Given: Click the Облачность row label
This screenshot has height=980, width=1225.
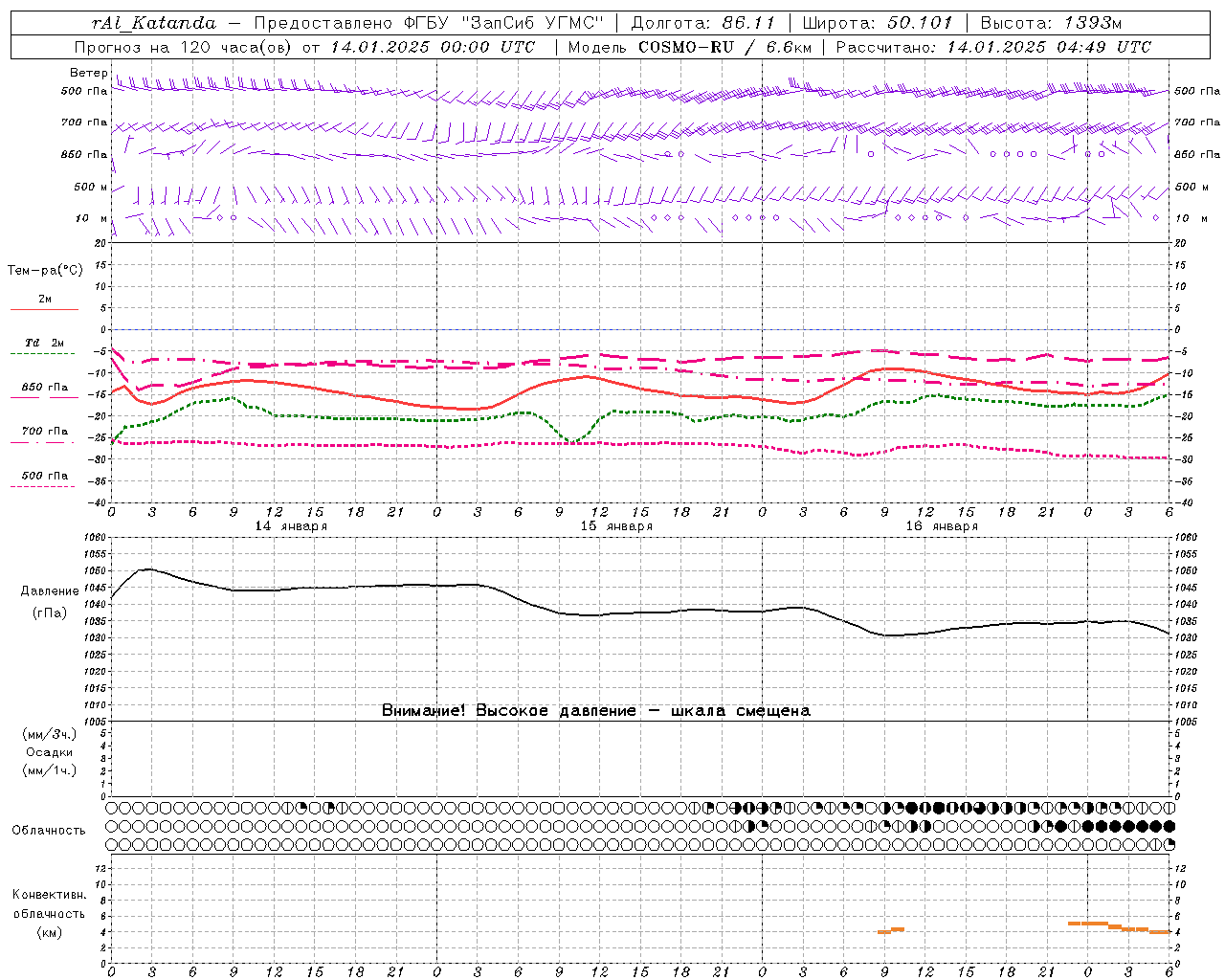Looking at the screenshot, I should tap(49, 831).
